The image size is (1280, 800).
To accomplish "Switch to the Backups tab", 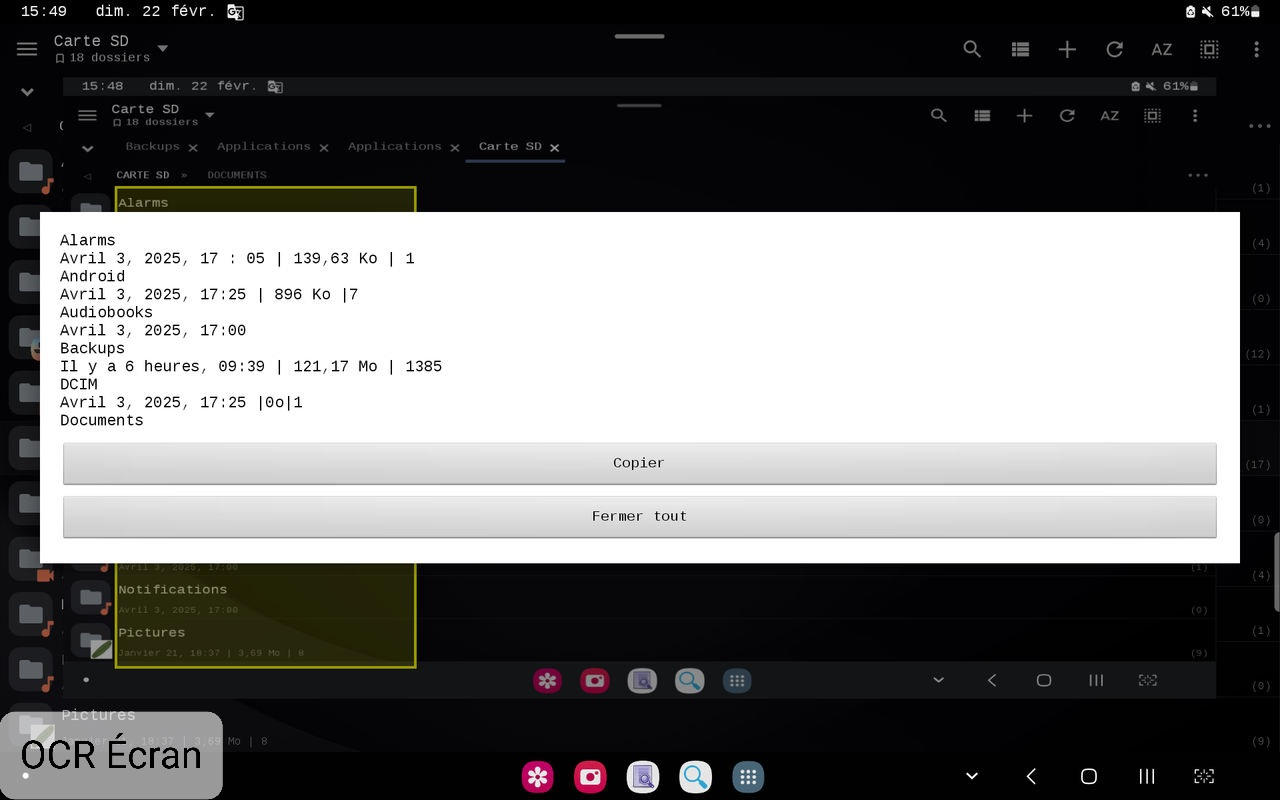I will point(152,147).
